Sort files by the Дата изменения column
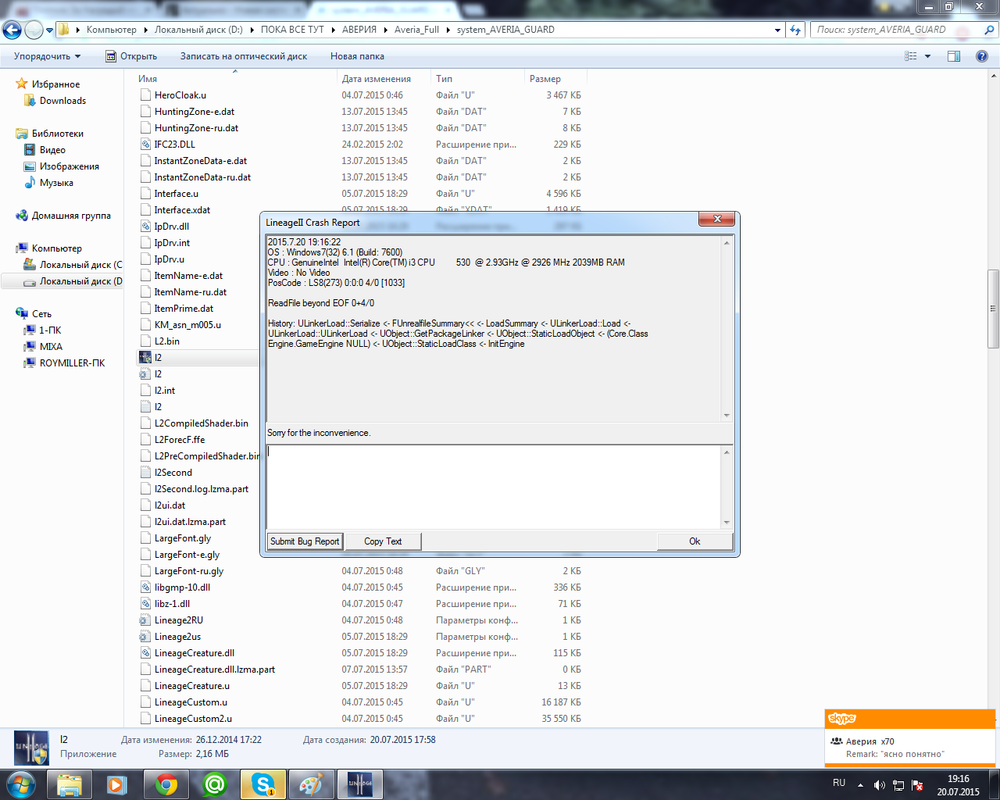The height and width of the screenshot is (800, 1000). click(x=376, y=78)
